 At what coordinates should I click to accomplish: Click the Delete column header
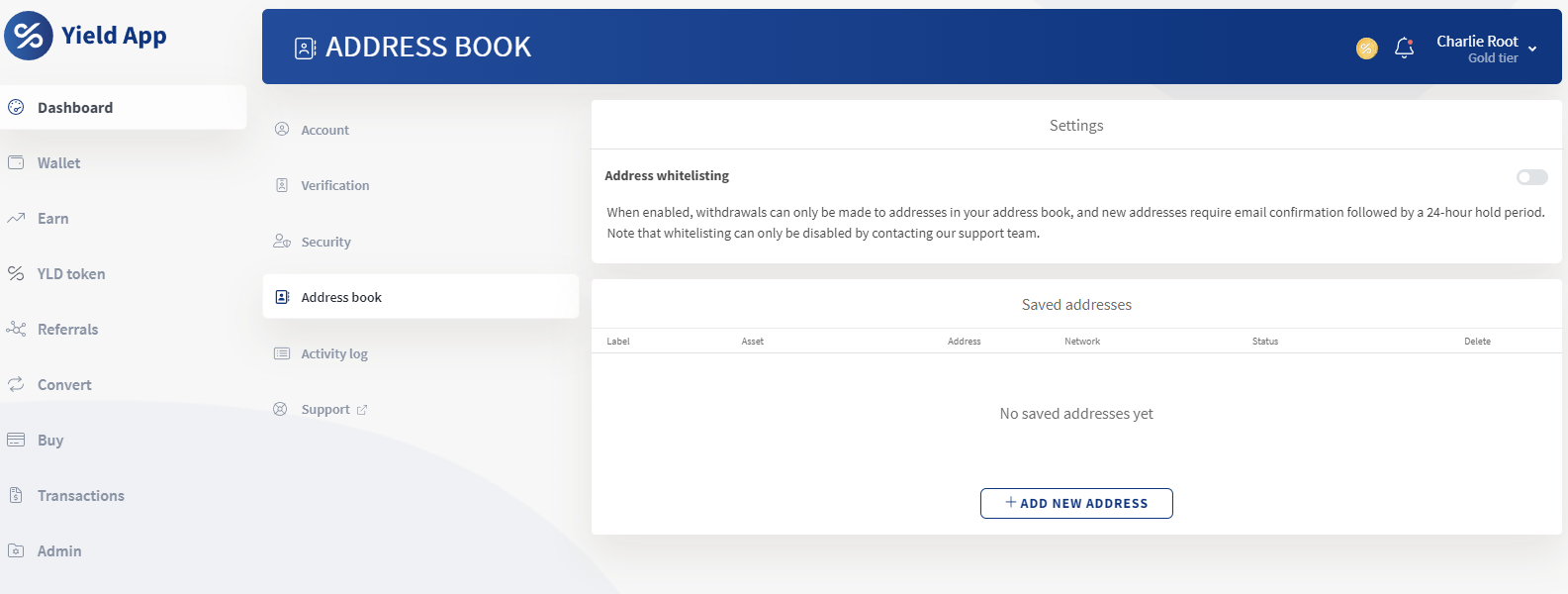click(1478, 342)
